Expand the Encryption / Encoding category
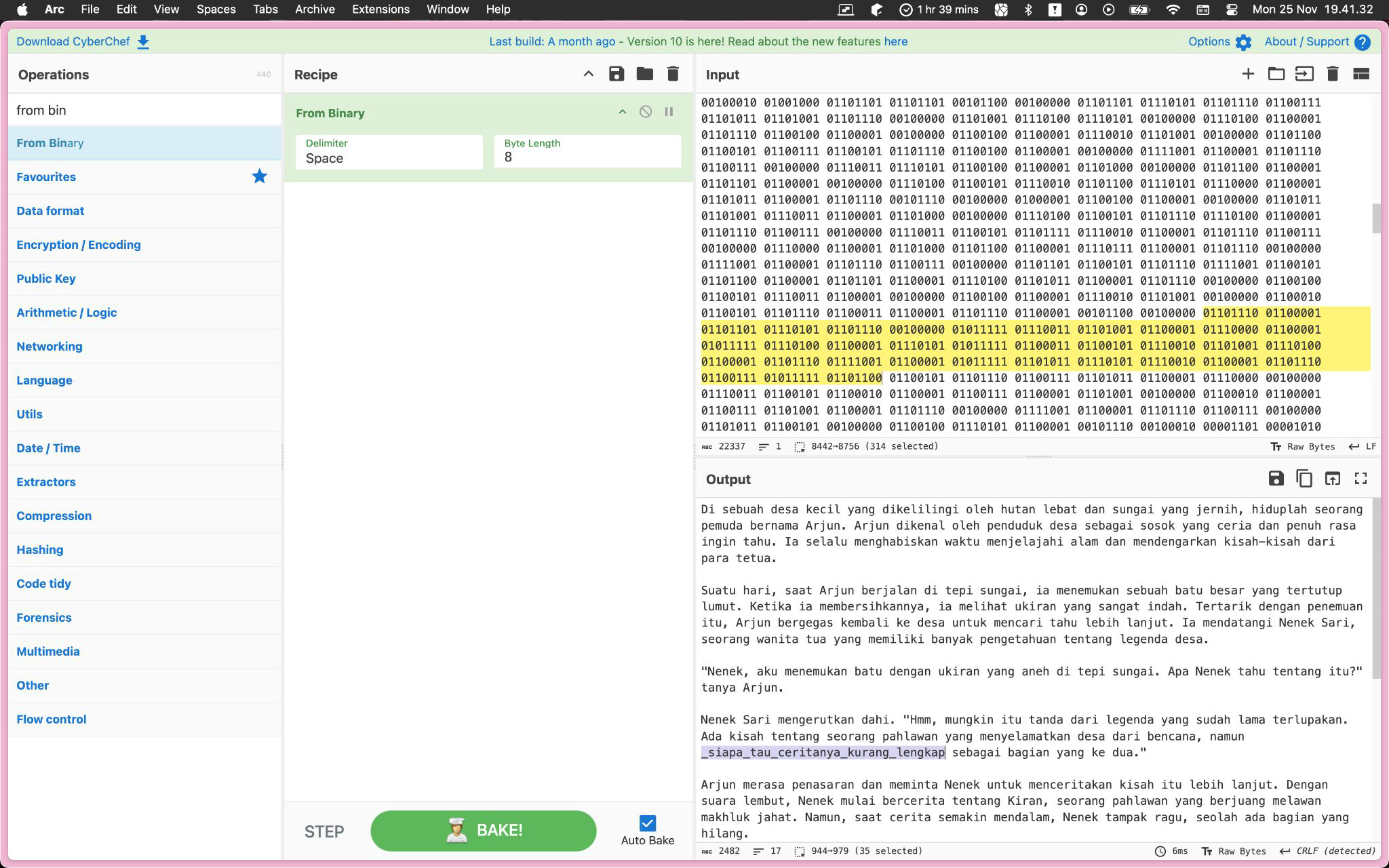The height and width of the screenshot is (868, 1389). click(79, 245)
